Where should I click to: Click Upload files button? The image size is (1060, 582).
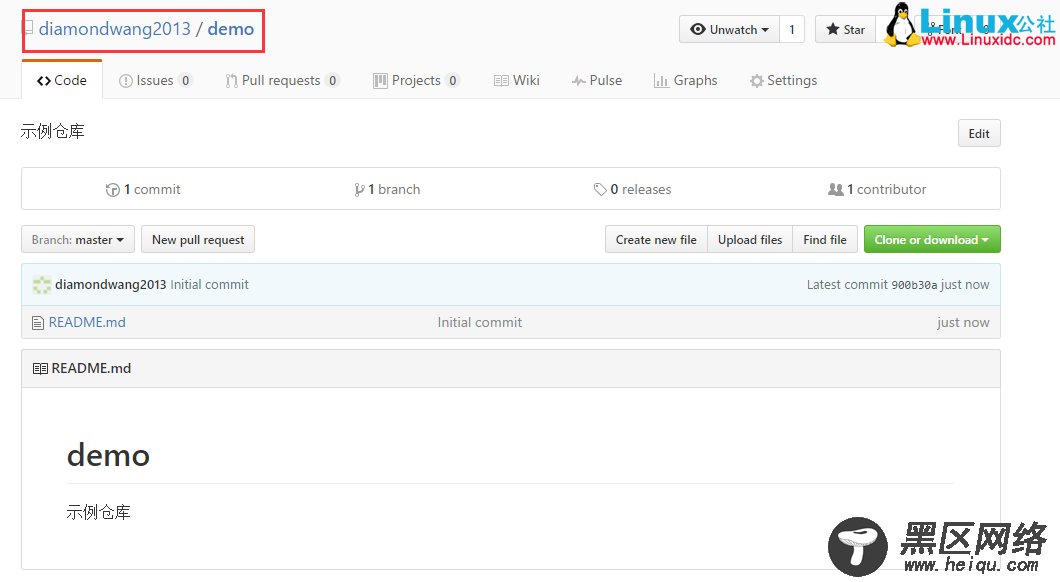point(750,239)
